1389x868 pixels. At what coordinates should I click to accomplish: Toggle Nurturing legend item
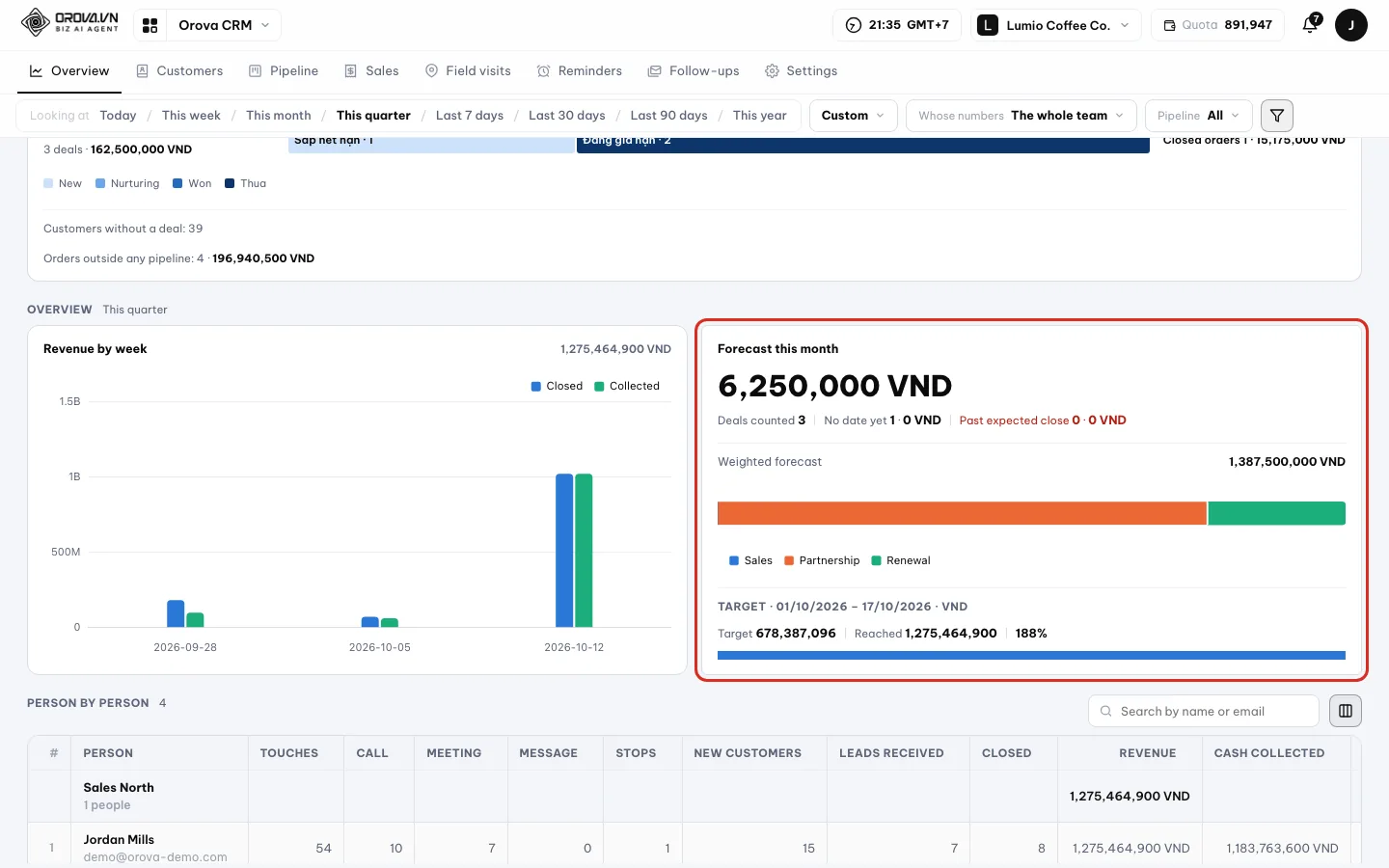pyautogui.click(x=127, y=183)
